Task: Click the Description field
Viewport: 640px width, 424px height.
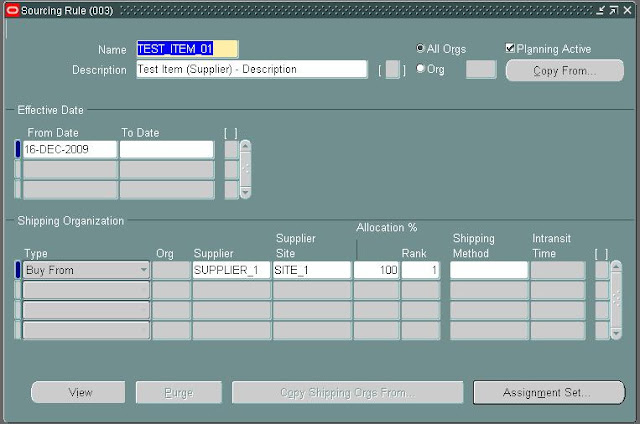Action: (252, 69)
